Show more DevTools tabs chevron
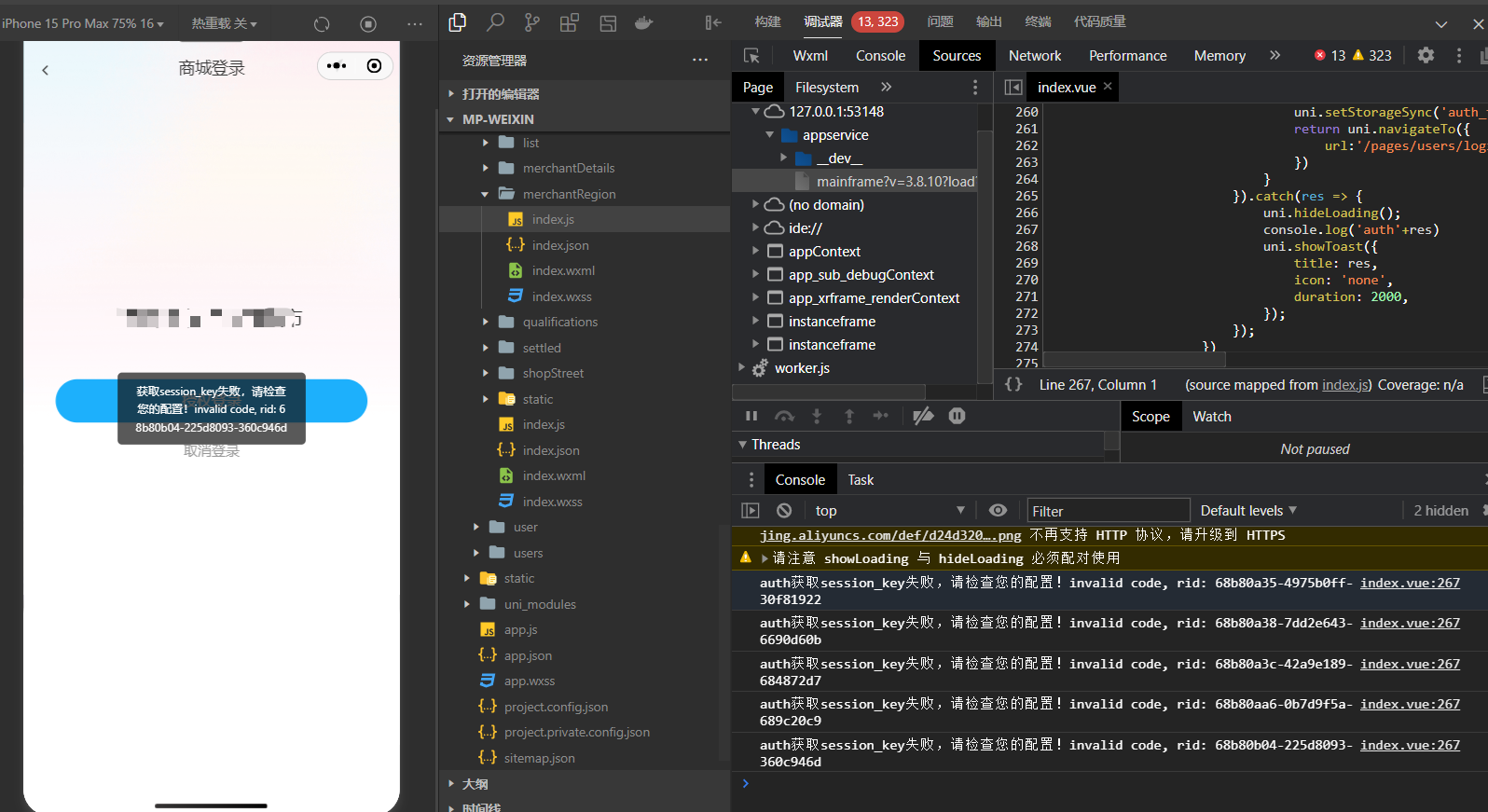This screenshot has height=812, width=1488. (1274, 55)
